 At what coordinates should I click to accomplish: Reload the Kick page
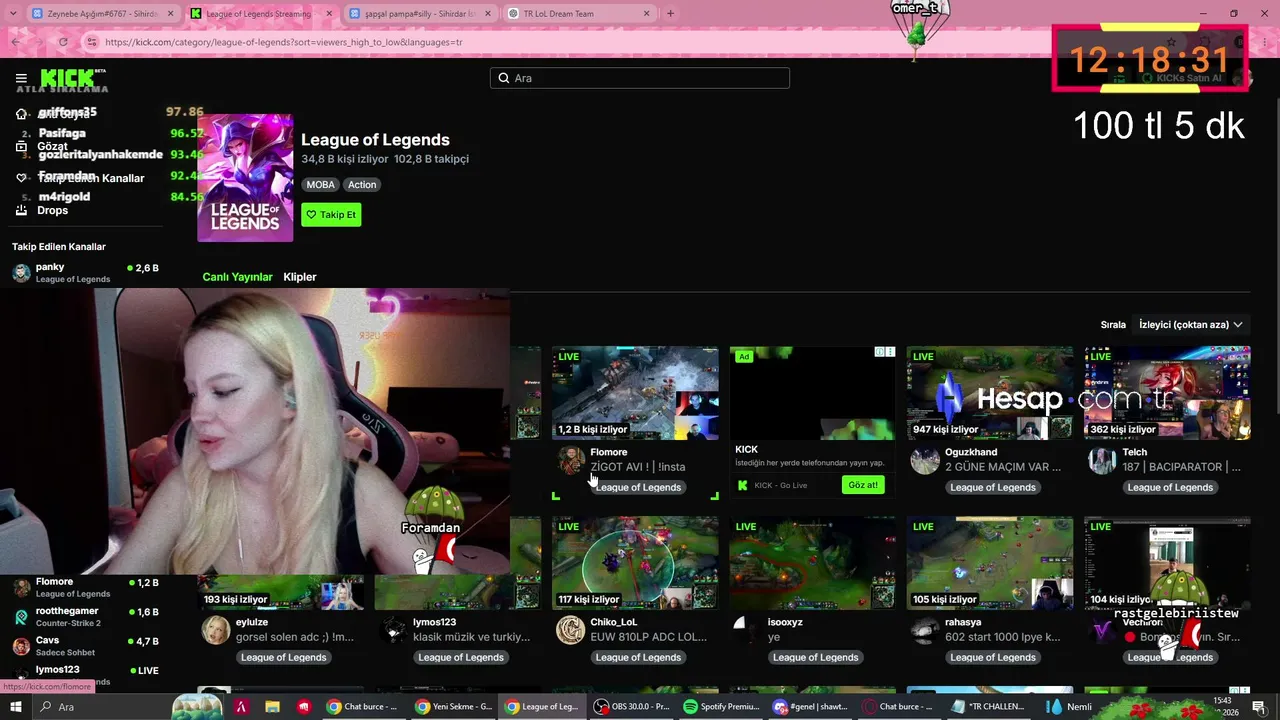pyautogui.click(x=63, y=42)
